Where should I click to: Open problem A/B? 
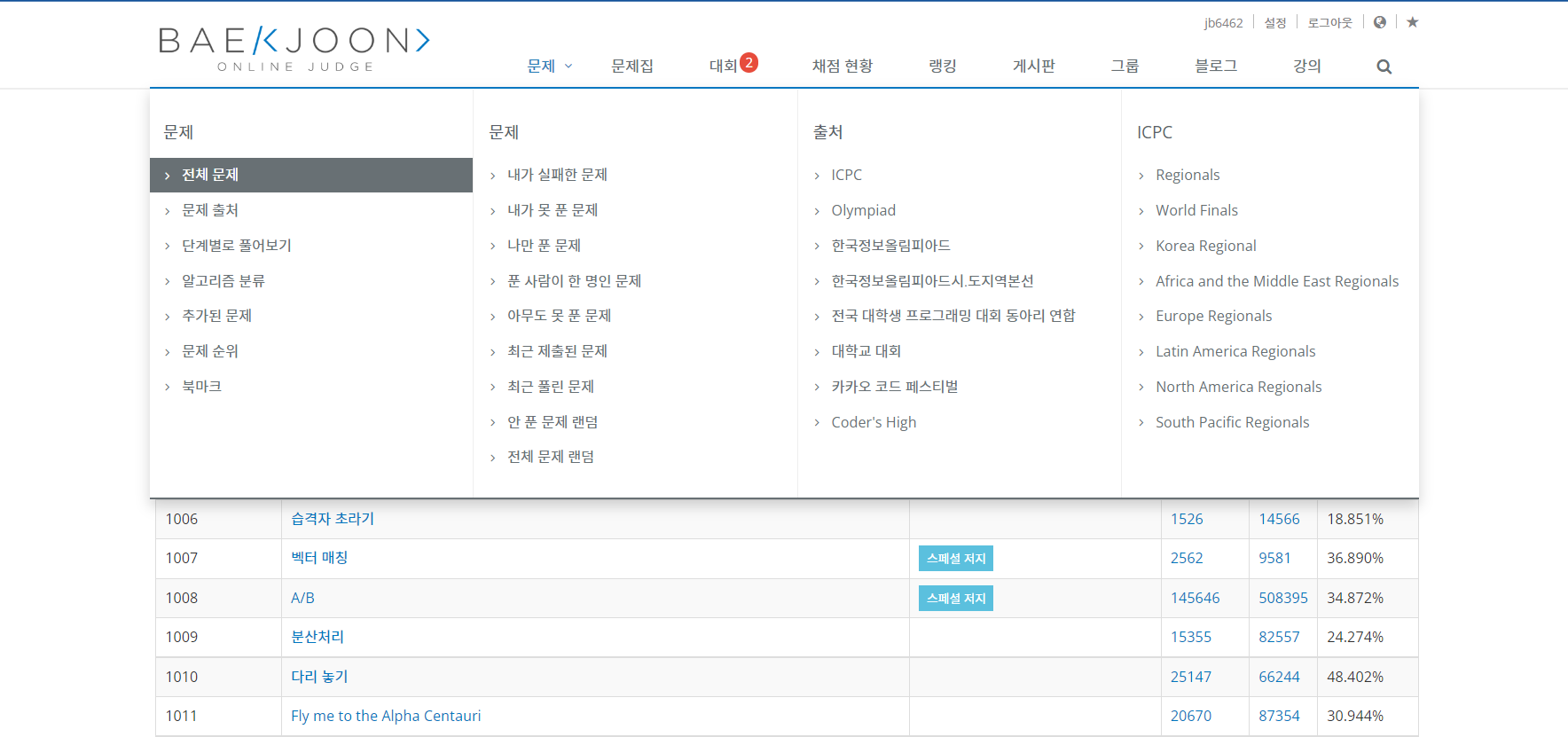pyautogui.click(x=302, y=598)
